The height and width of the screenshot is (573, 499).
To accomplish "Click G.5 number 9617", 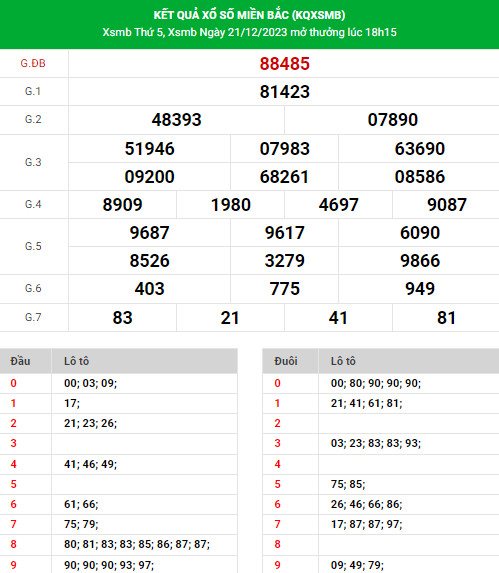I will [x=285, y=233].
